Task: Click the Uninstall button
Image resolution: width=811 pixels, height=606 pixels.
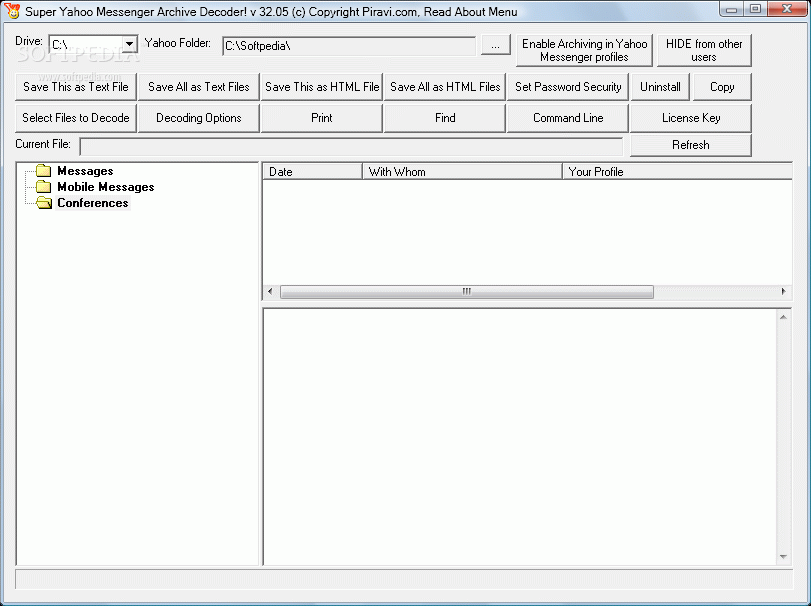Action: click(660, 87)
